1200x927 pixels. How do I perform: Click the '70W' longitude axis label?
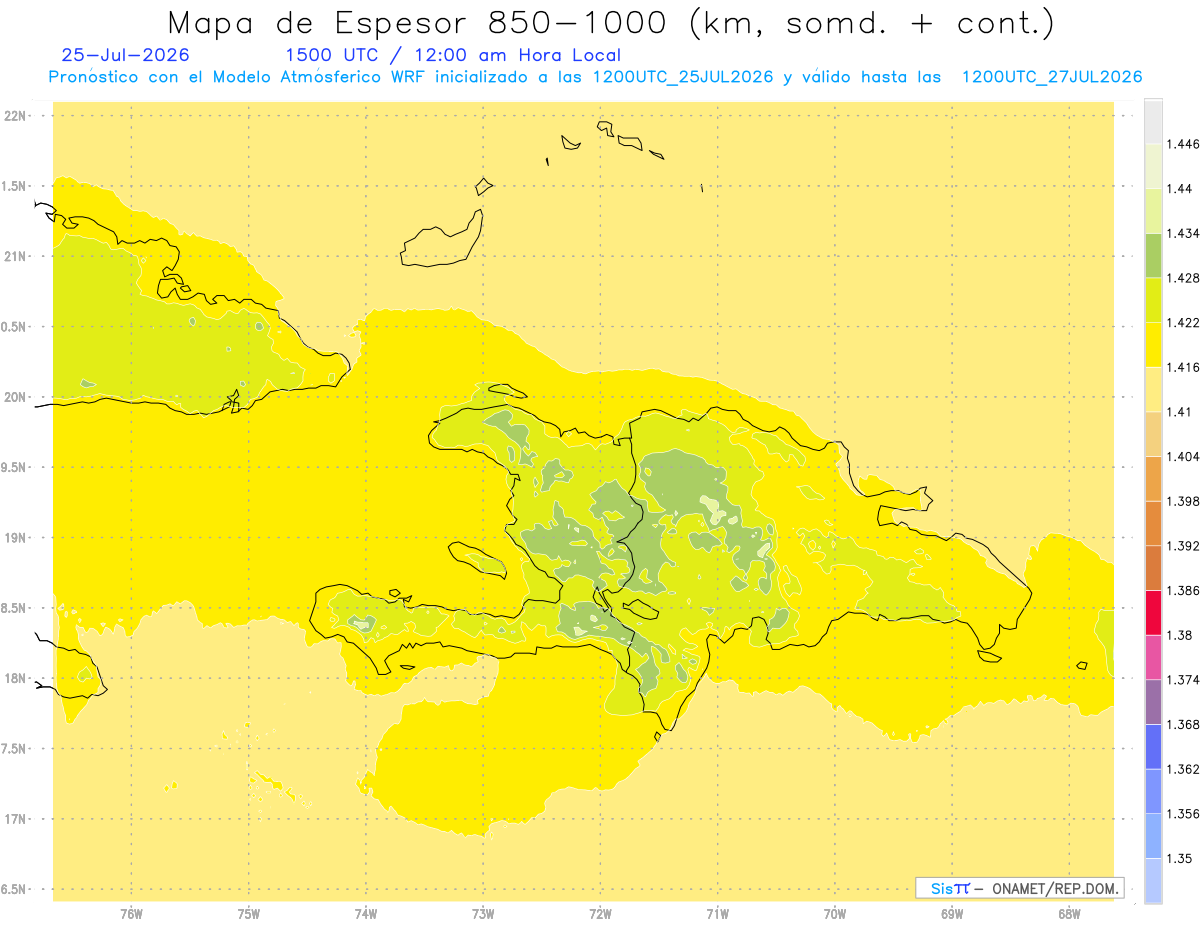(x=835, y=913)
